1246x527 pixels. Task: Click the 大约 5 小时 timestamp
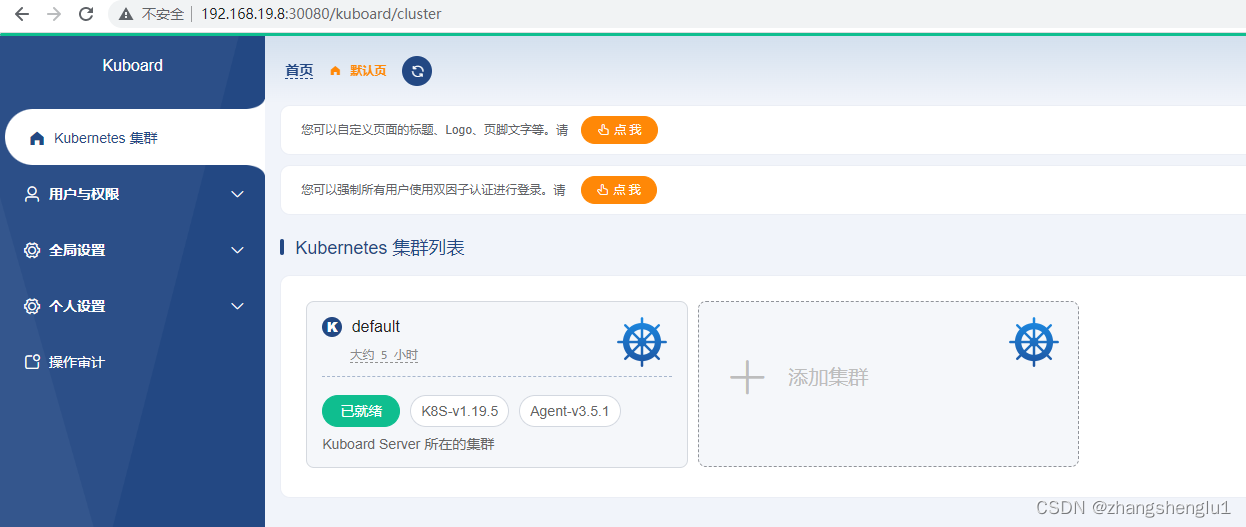(x=384, y=355)
